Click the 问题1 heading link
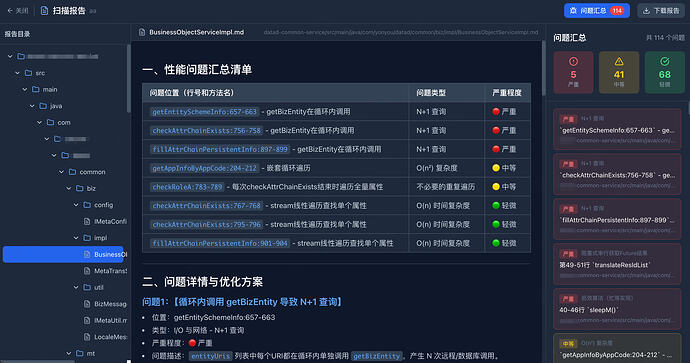Screen dimensions: 690x363 pyautogui.click(x=242, y=302)
